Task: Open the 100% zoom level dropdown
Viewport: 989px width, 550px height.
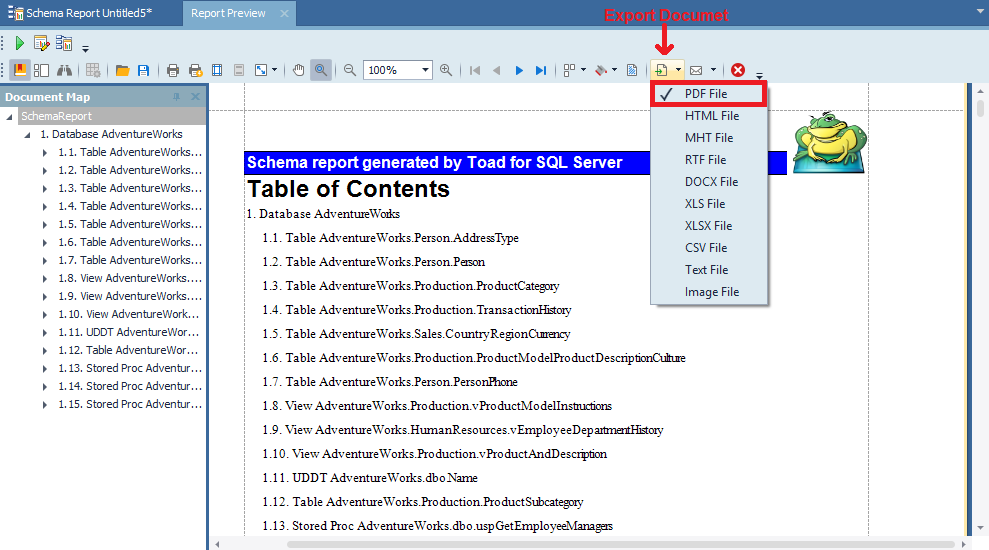Action: pos(425,70)
